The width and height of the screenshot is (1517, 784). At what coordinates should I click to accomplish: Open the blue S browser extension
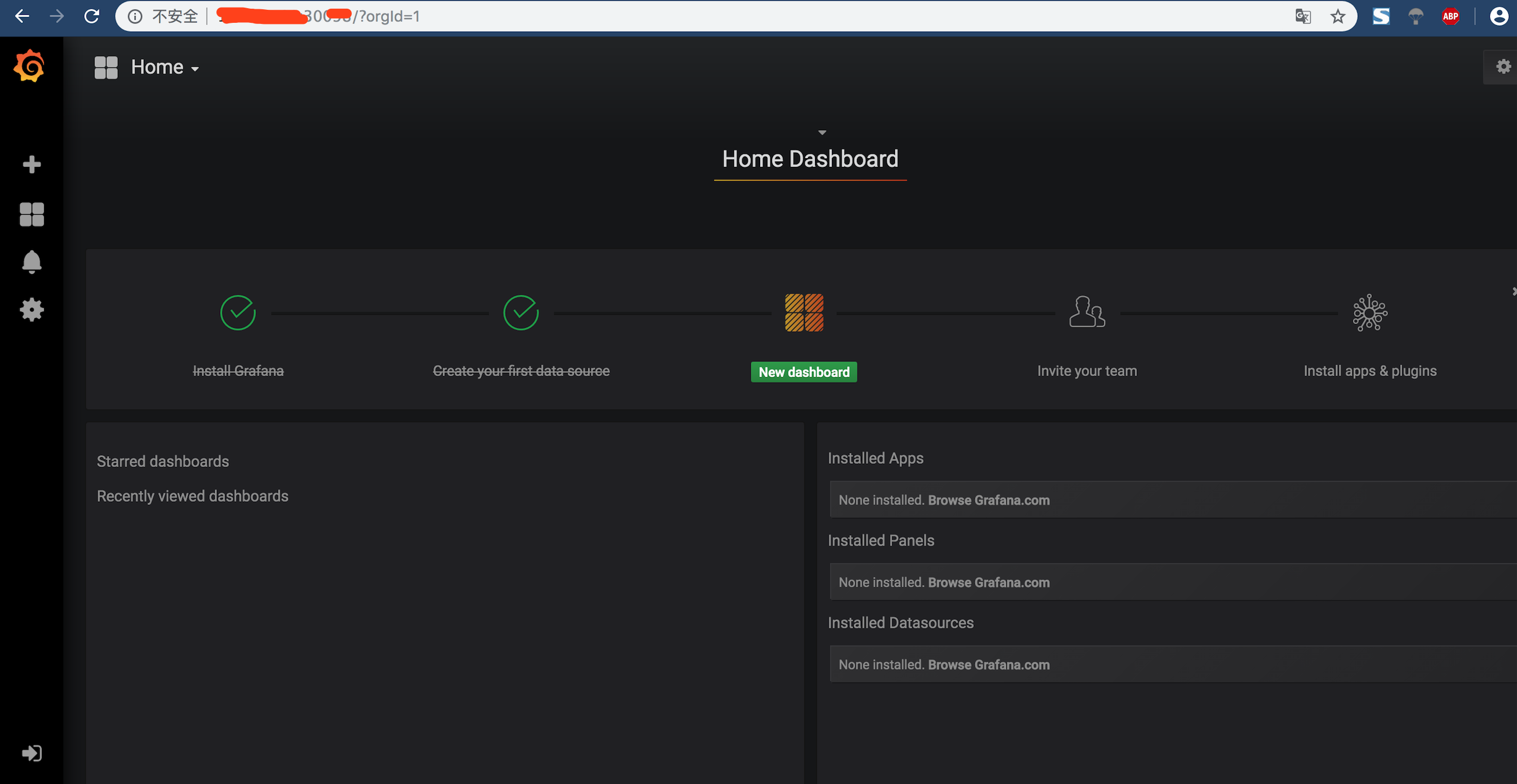(x=1381, y=16)
